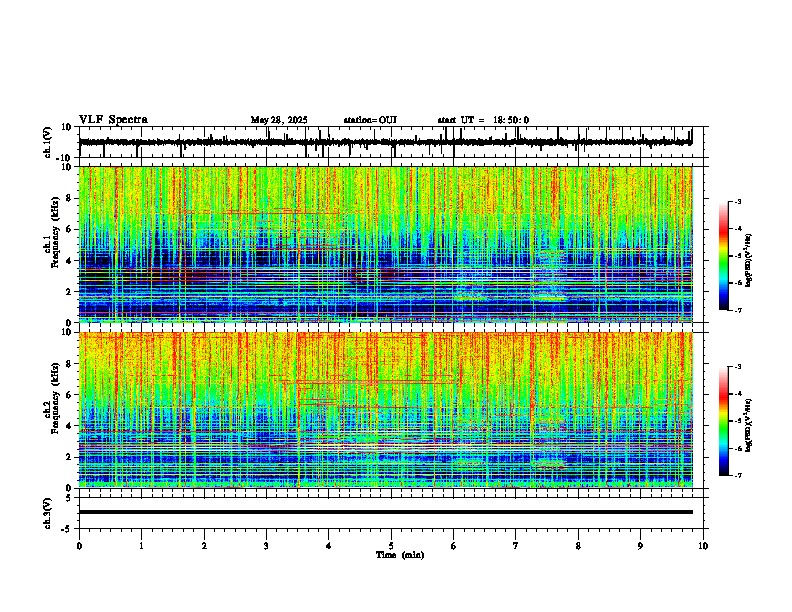Click the ch.1 "Frequency (kHz)" axis label
This screenshot has width=792, height=612.
coord(55,233)
